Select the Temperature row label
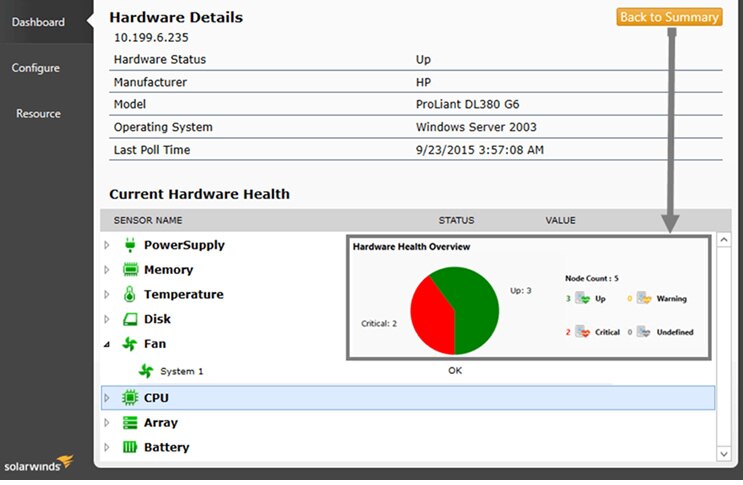Image resolution: width=743 pixels, height=485 pixels. coord(184,294)
